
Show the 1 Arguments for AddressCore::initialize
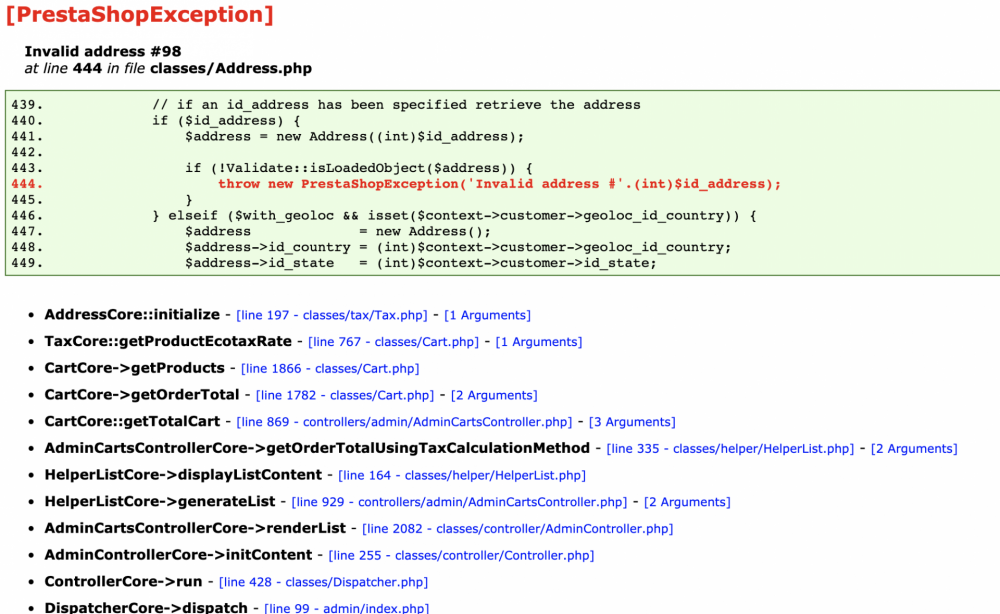click(x=487, y=314)
